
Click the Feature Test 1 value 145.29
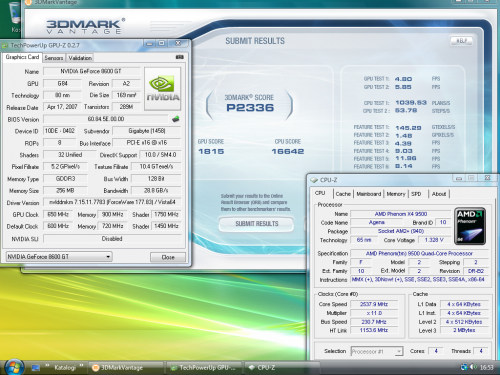(408, 128)
